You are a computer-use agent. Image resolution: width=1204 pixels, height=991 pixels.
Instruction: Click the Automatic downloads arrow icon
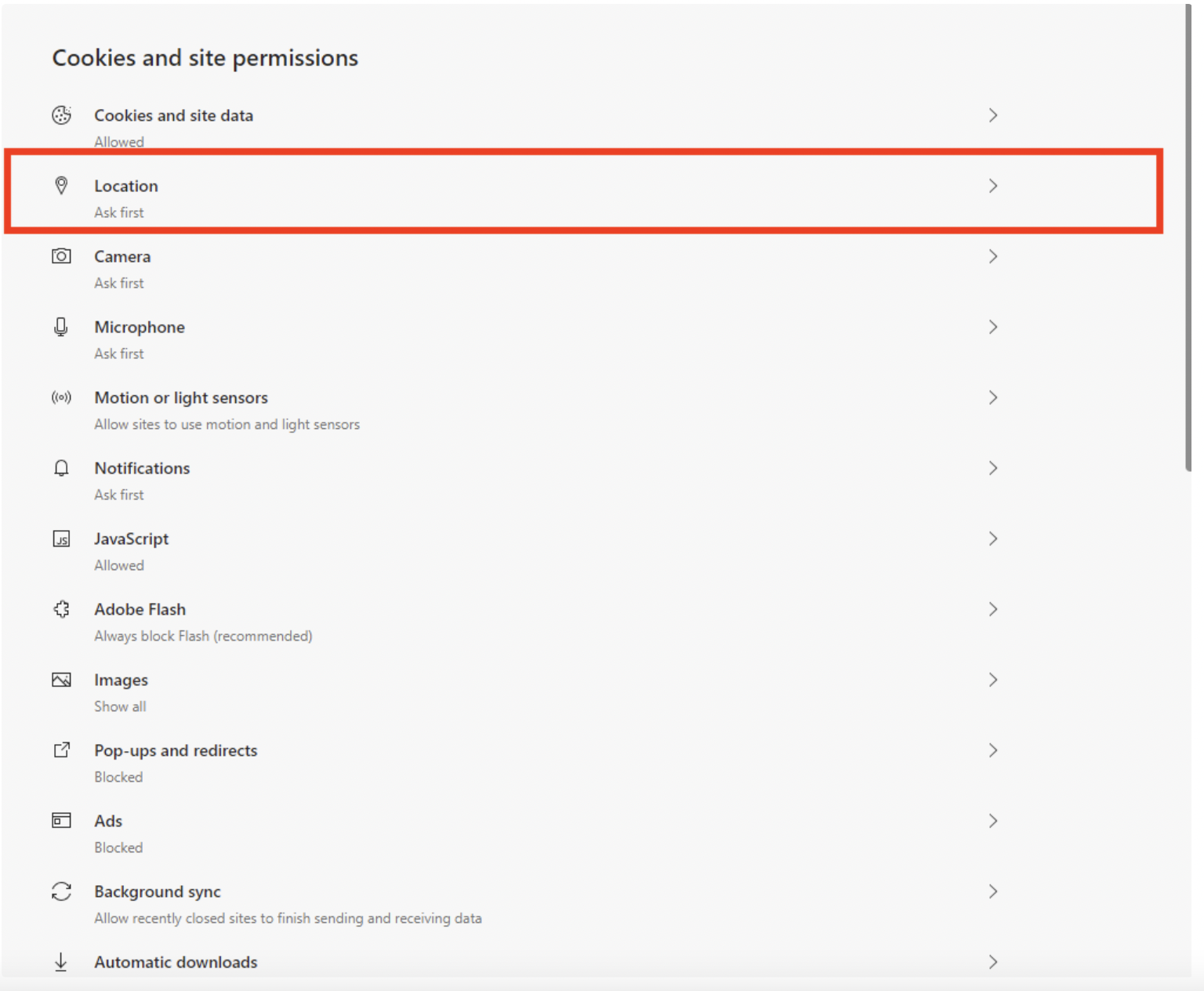coord(61,962)
